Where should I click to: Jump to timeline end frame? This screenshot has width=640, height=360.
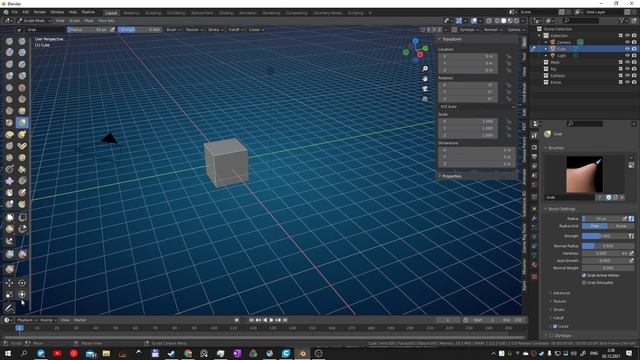[285, 320]
